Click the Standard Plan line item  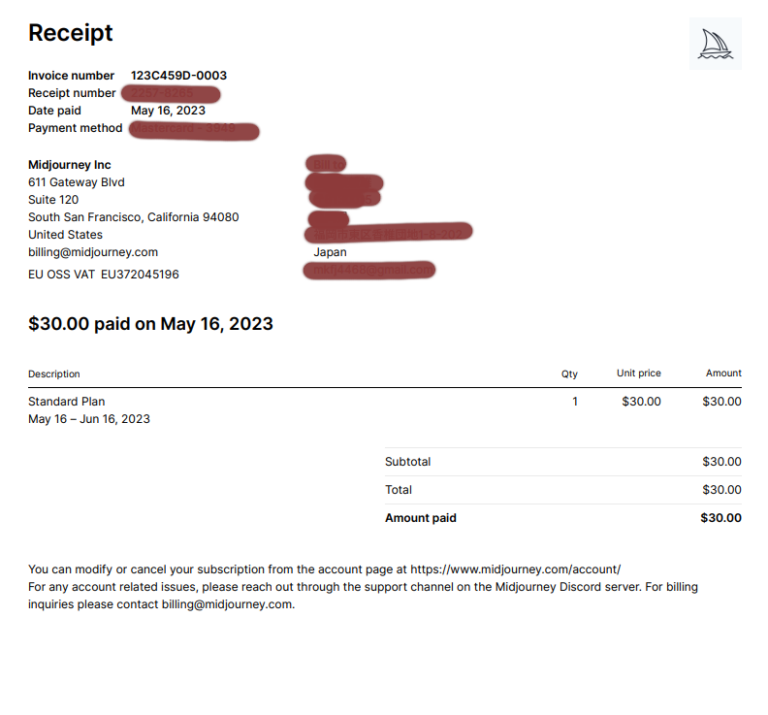click(x=67, y=402)
